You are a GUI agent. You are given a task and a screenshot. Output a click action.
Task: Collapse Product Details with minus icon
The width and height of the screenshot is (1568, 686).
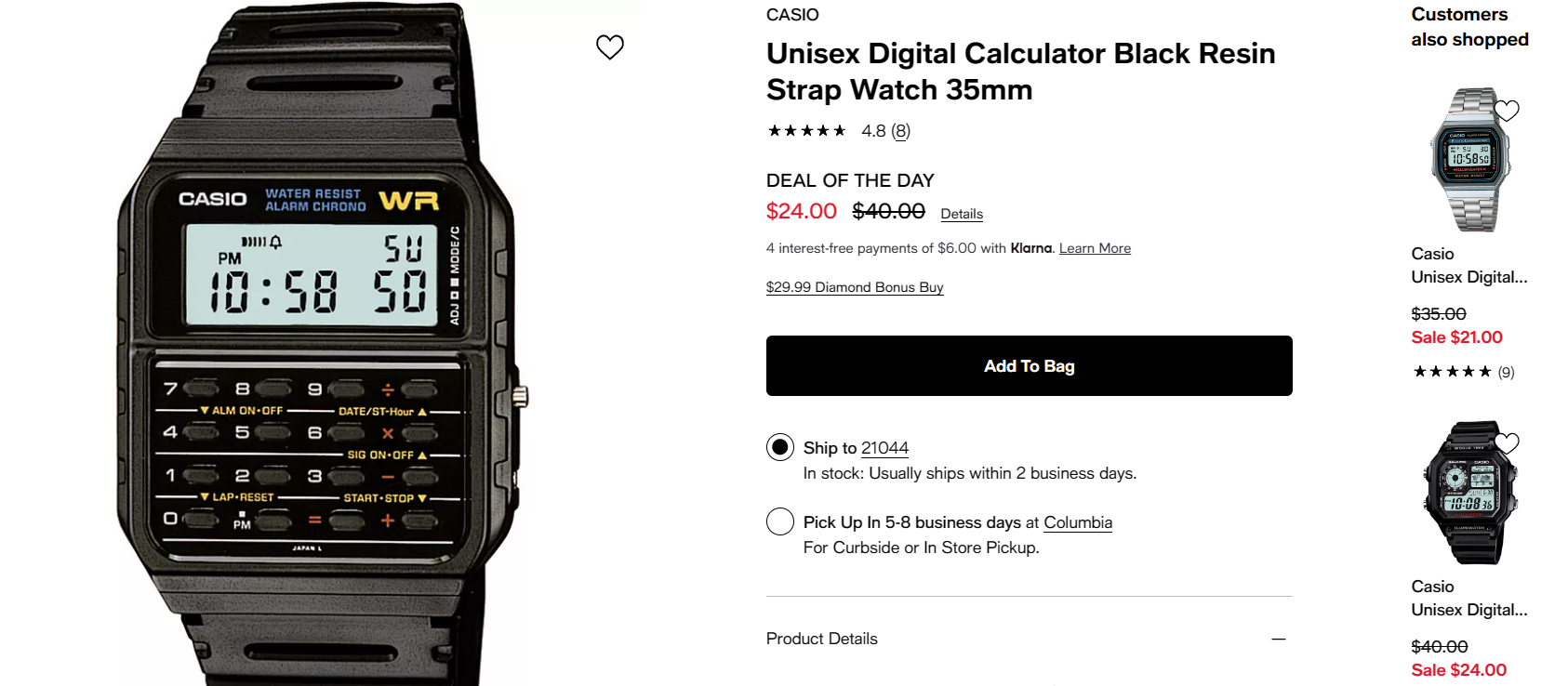tap(1279, 639)
